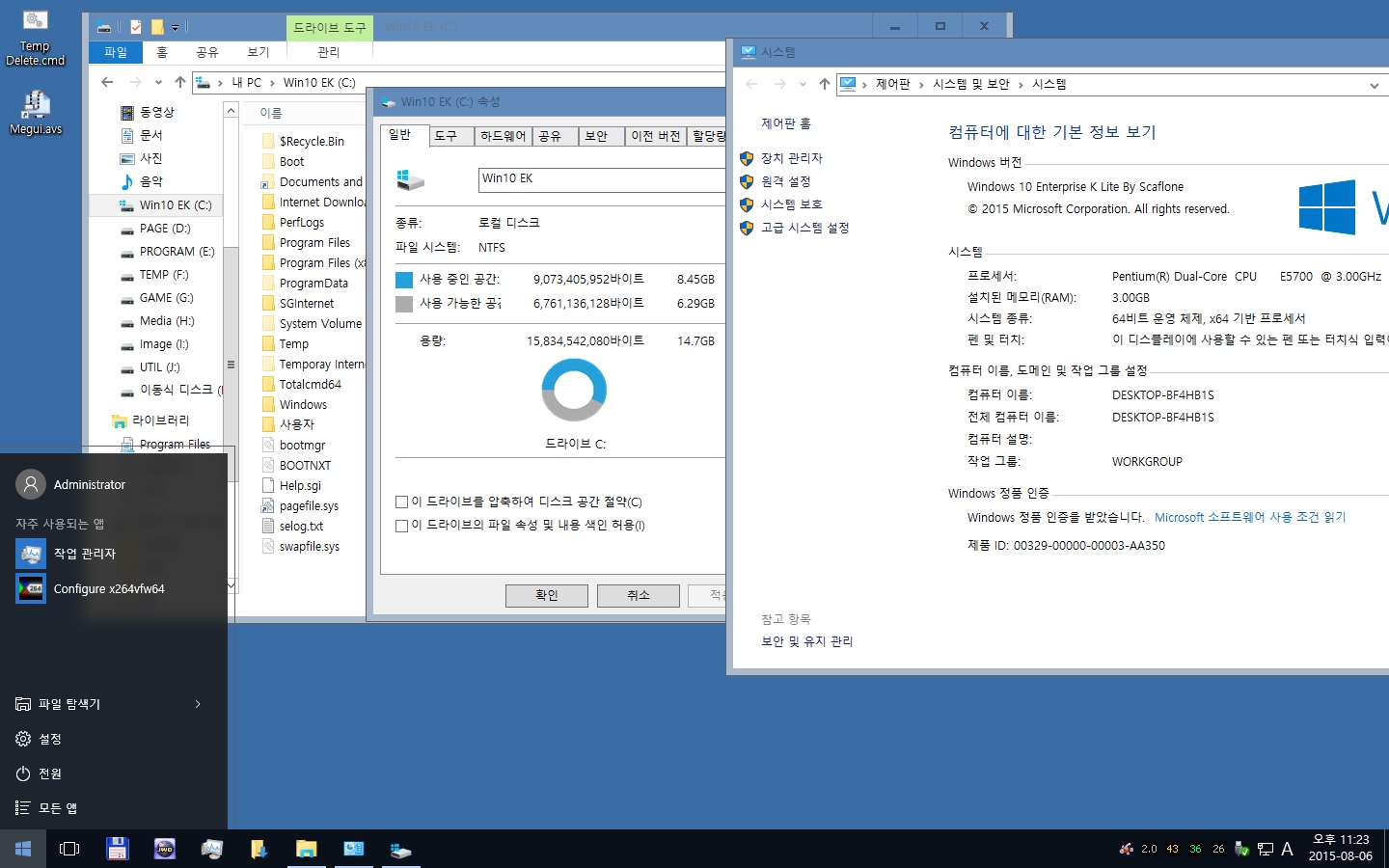Expand the 제어판 breadcrumb arrow in System window
This screenshot has height=868, width=1389.
tap(921, 85)
